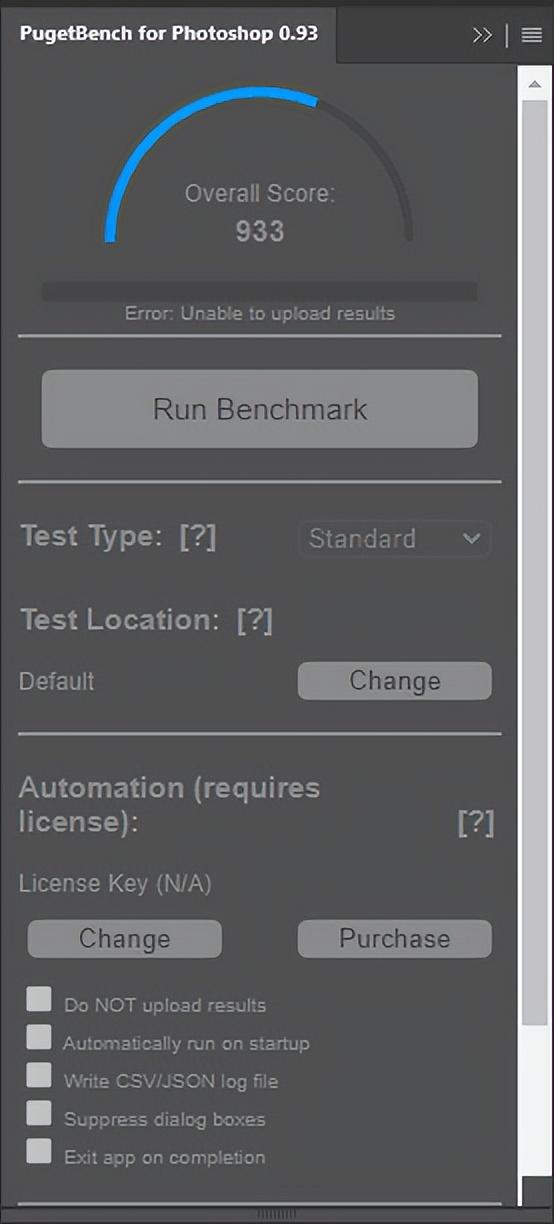Start the Run Benchmark button
554x1224 pixels.
[260, 409]
